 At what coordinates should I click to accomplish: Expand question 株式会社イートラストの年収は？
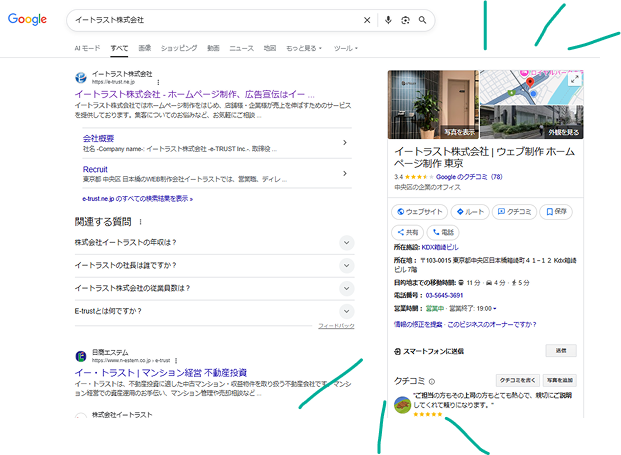coord(347,242)
